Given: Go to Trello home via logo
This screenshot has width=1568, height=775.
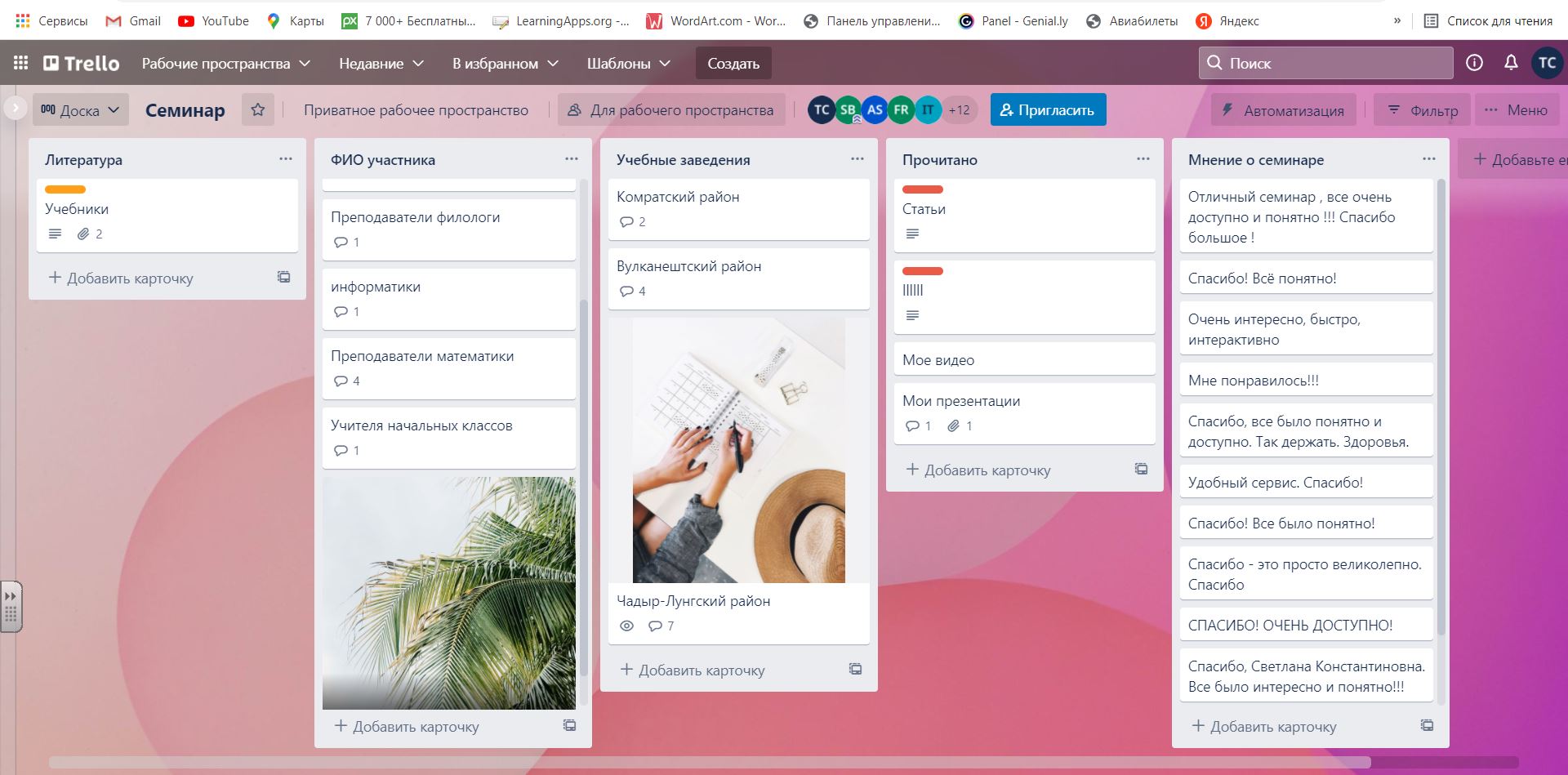Looking at the screenshot, I should [82, 63].
